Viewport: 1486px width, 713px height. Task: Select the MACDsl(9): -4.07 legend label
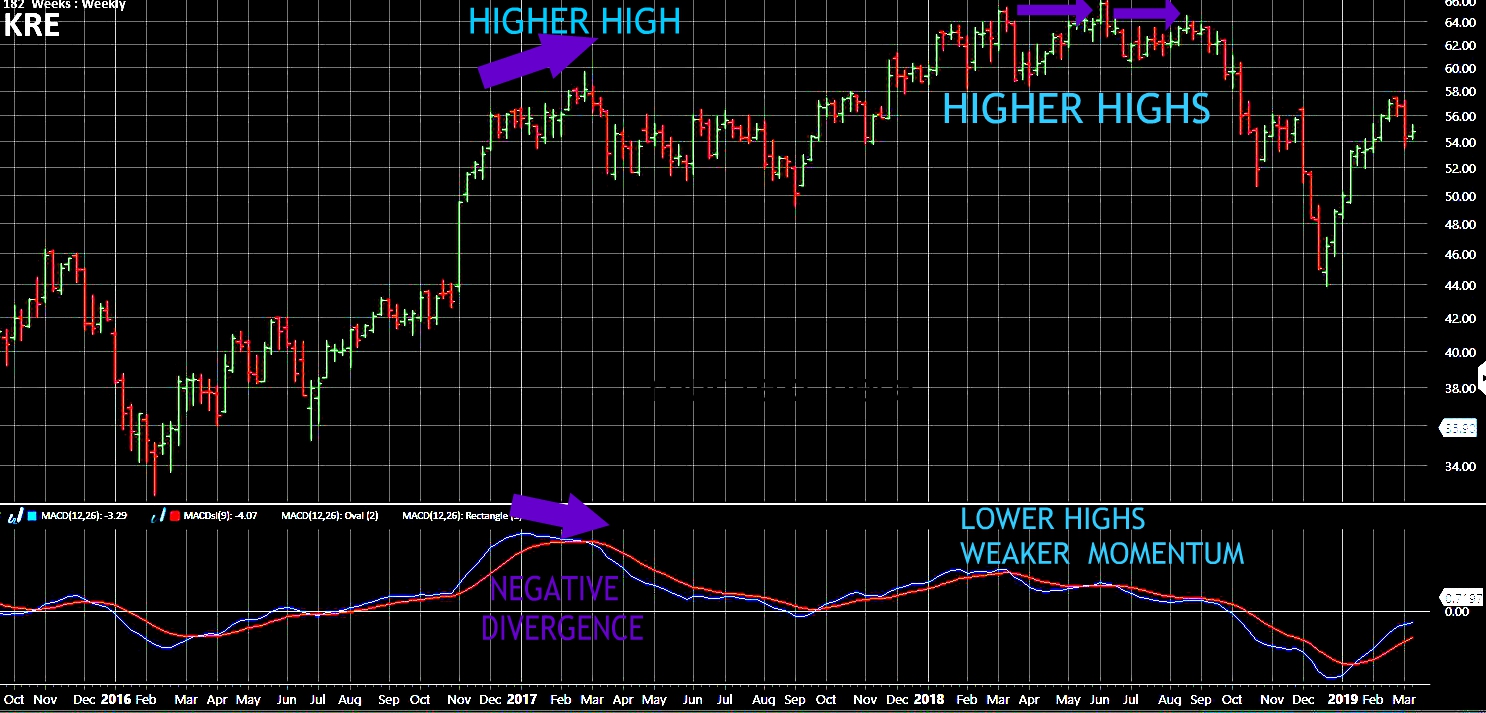point(220,516)
